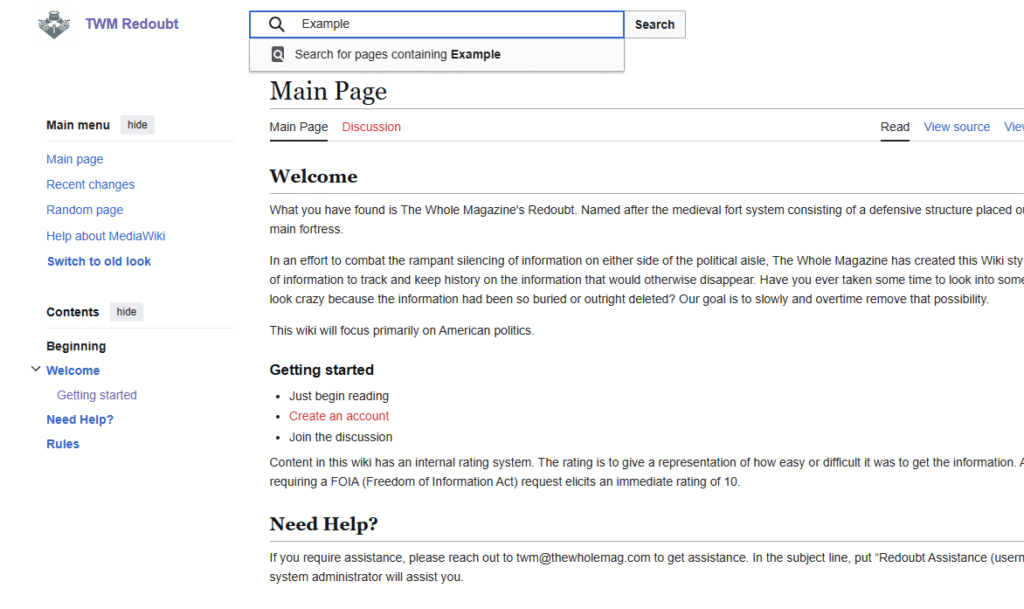Jump to Rules section in Contents

click(x=63, y=444)
